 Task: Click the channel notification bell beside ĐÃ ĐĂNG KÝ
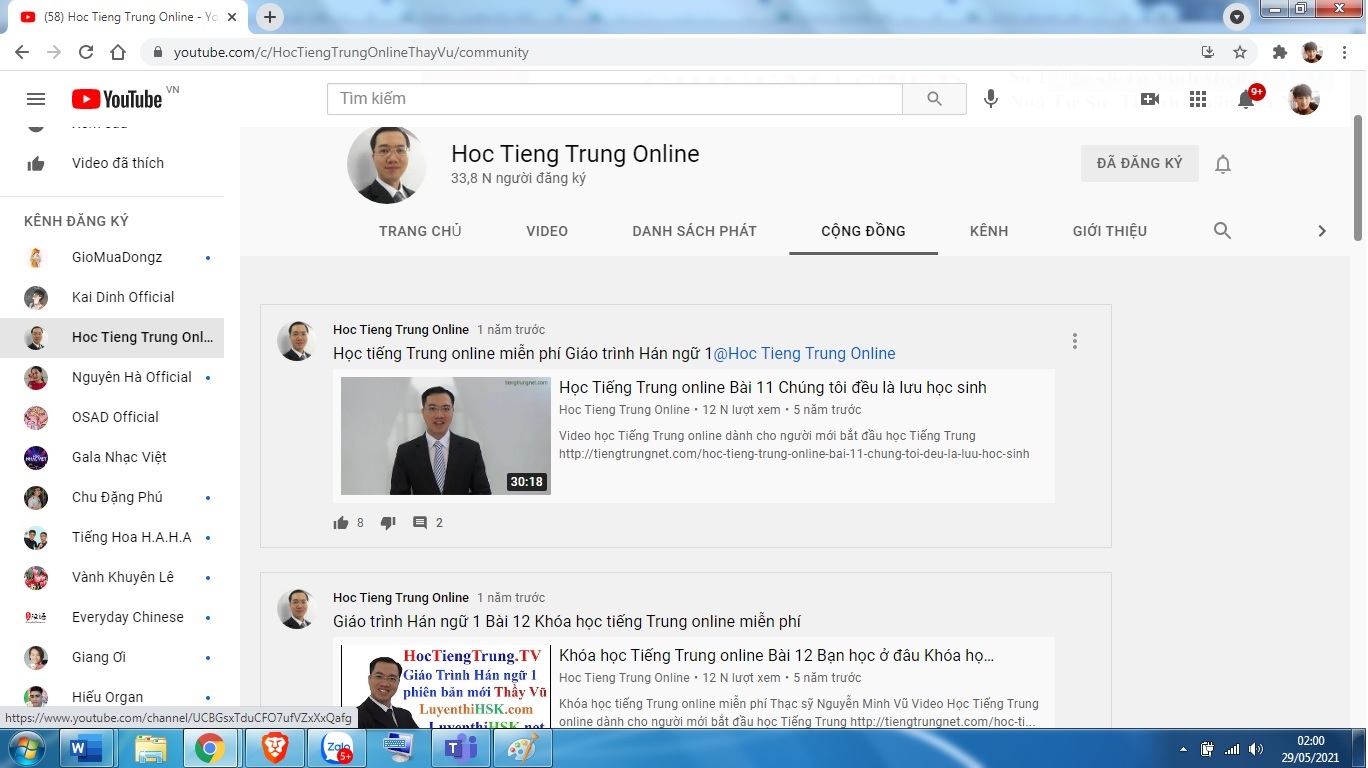1223,164
